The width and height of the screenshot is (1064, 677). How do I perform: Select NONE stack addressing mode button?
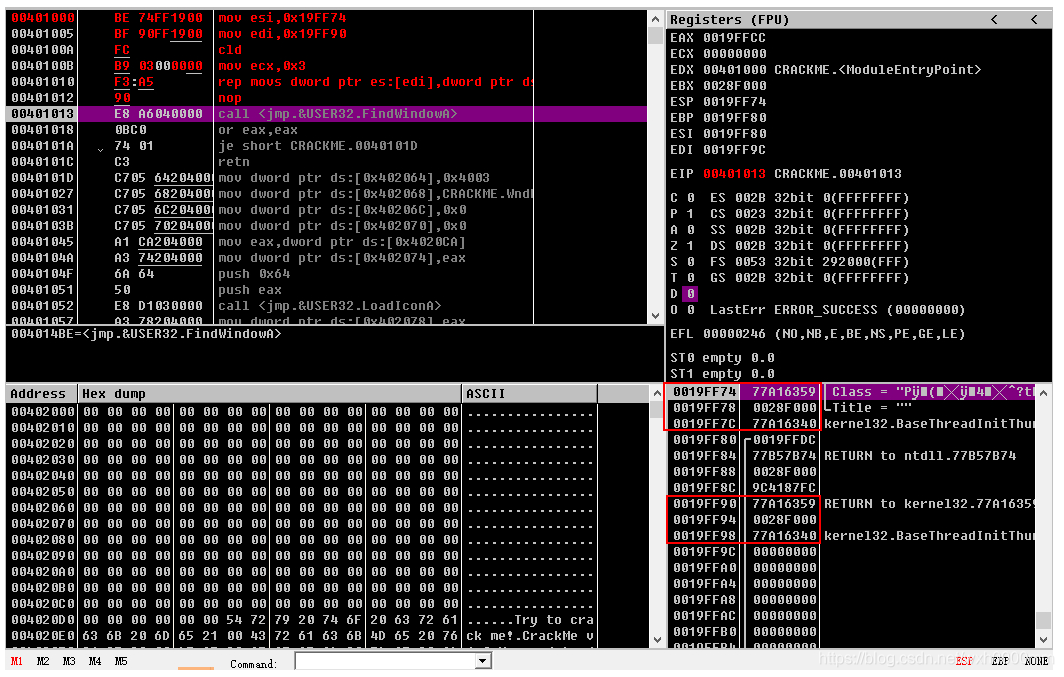1036,661
